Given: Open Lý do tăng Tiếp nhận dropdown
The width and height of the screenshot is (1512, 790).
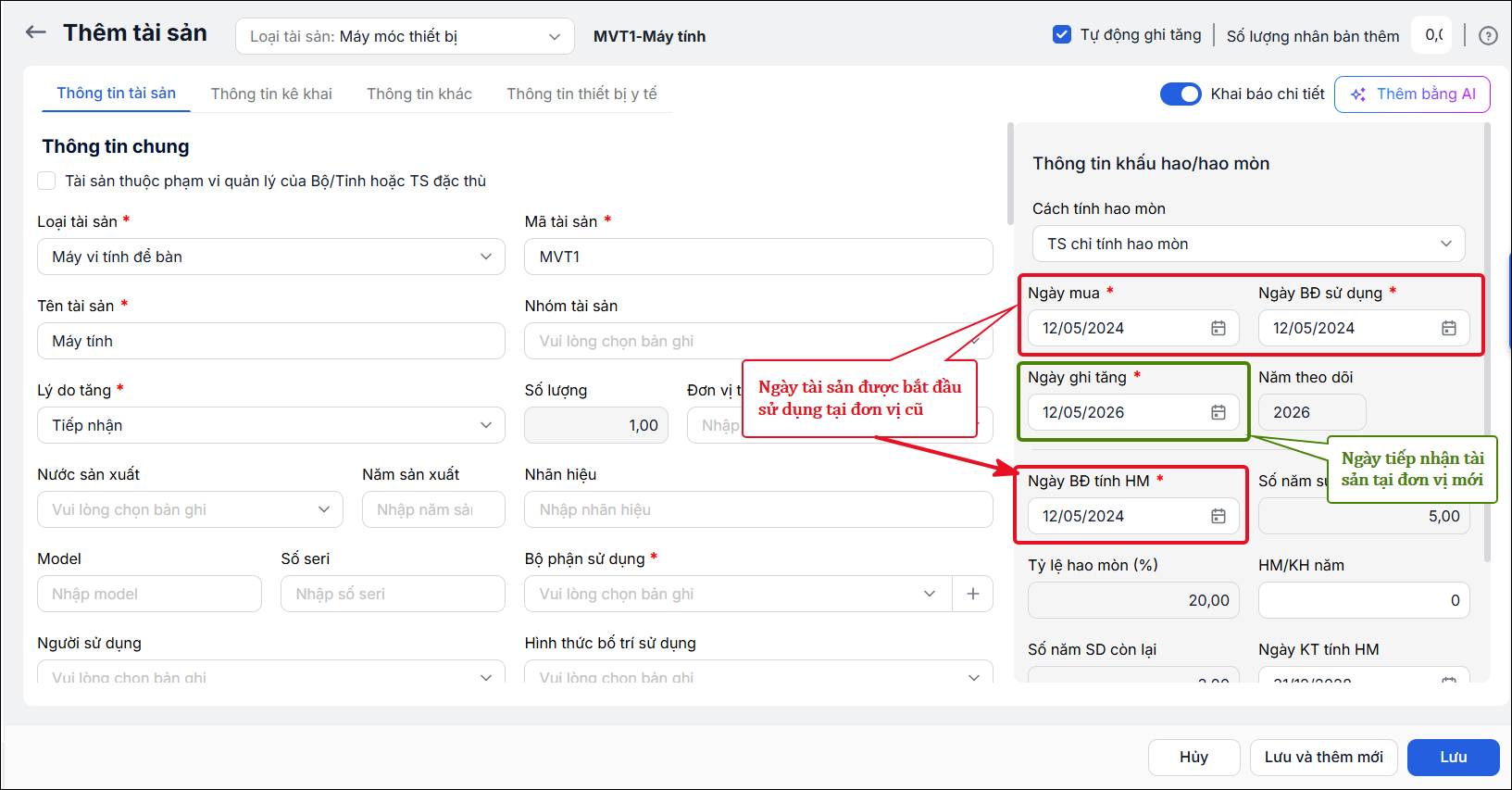Looking at the screenshot, I should click(271, 425).
